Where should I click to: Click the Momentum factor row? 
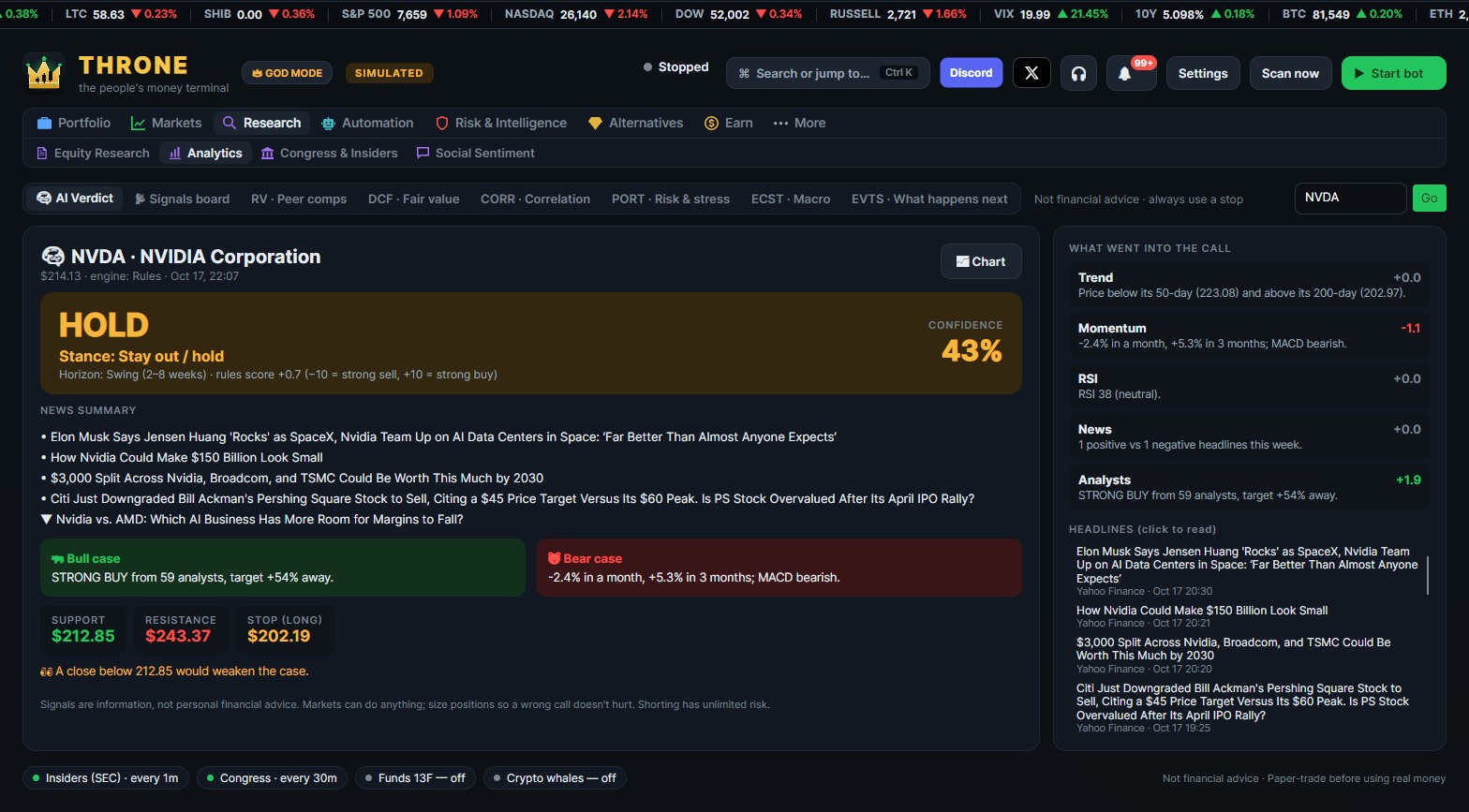[1250, 335]
